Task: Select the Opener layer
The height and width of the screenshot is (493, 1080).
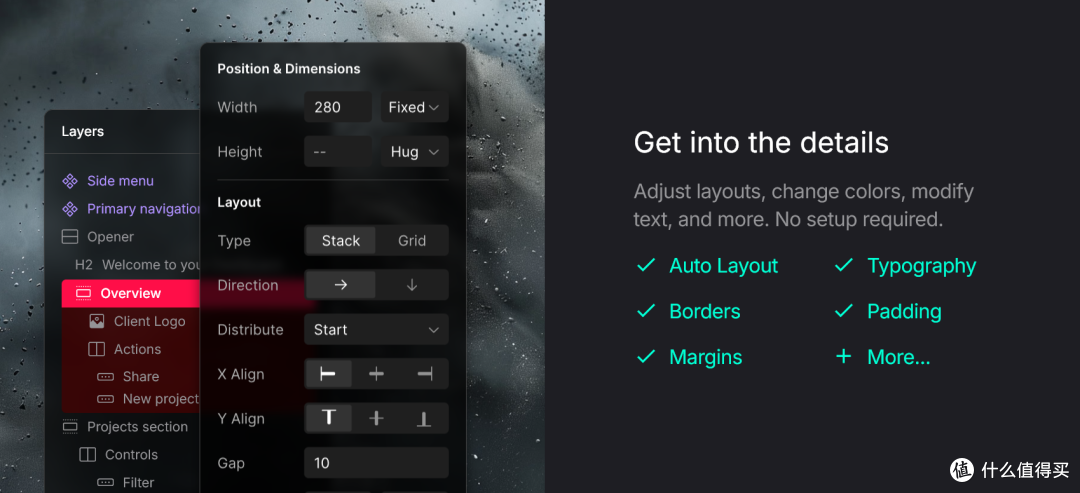Action: click(110, 237)
